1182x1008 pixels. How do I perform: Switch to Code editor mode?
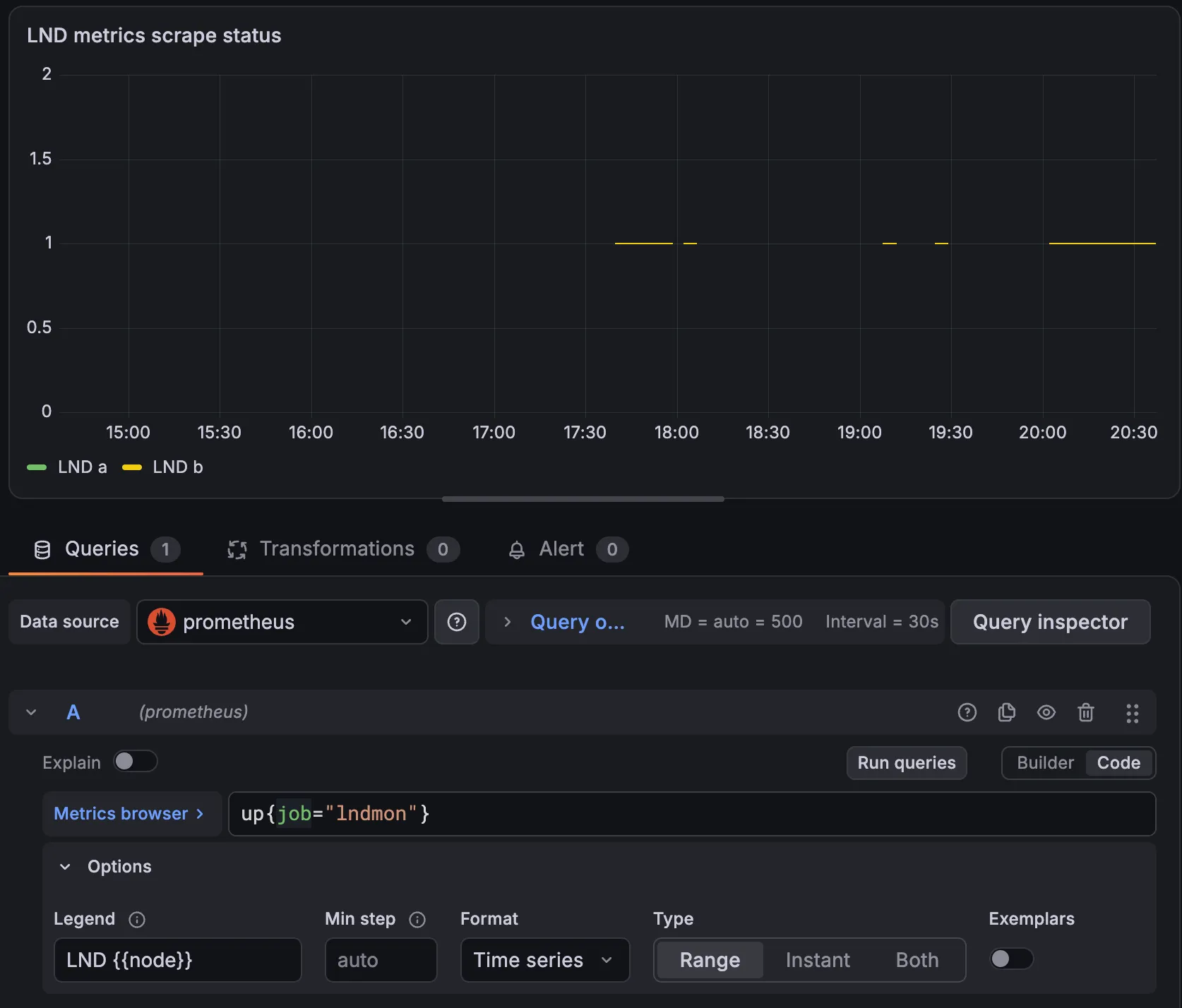point(1118,763)
